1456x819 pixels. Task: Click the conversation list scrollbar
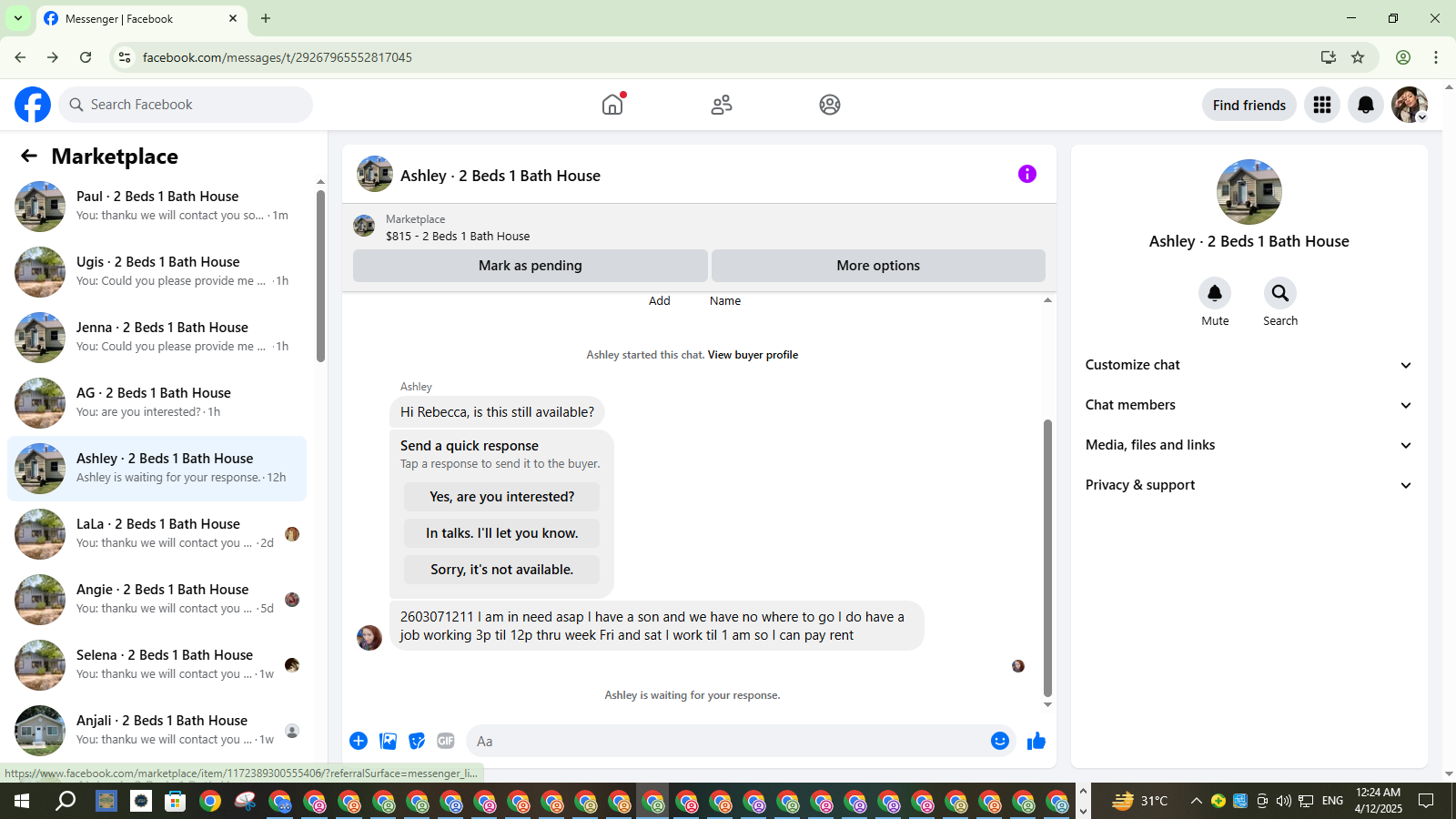point(320,276)
